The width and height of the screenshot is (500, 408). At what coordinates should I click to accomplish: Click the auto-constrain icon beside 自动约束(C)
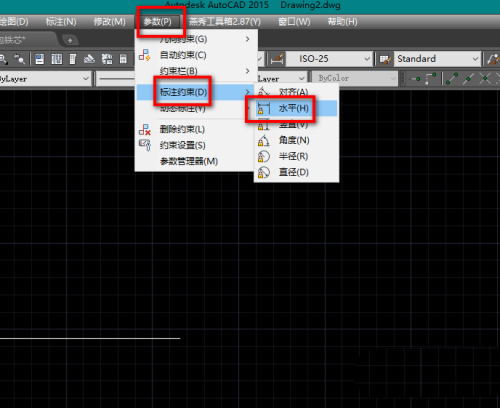(145, 55)
